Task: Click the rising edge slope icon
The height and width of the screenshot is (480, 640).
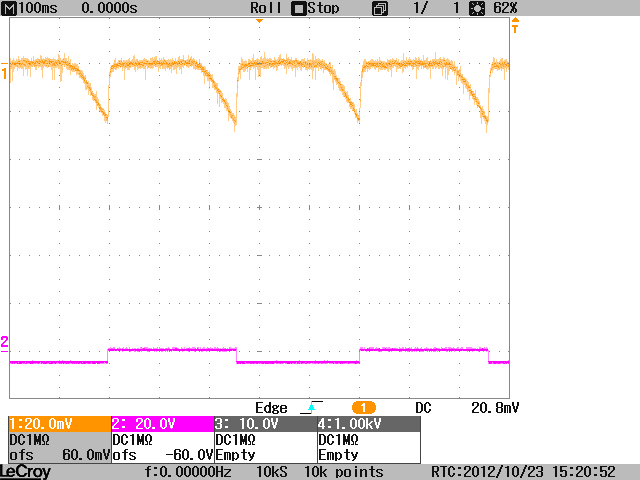Action: (311, 407)
